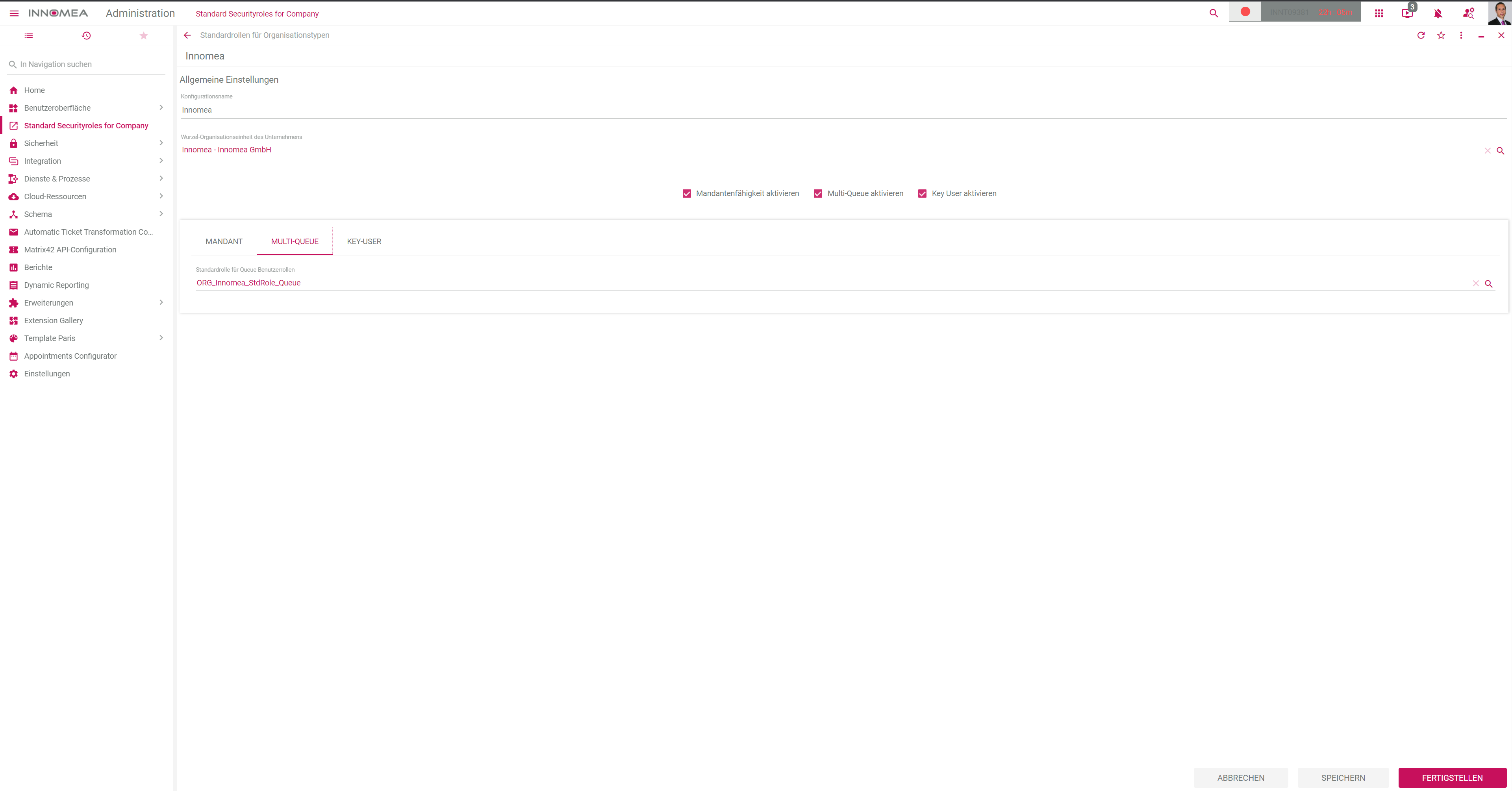Uncheck Multi-Queue aktivieren
Screen dimensions: 1512x791
point(818,193)
